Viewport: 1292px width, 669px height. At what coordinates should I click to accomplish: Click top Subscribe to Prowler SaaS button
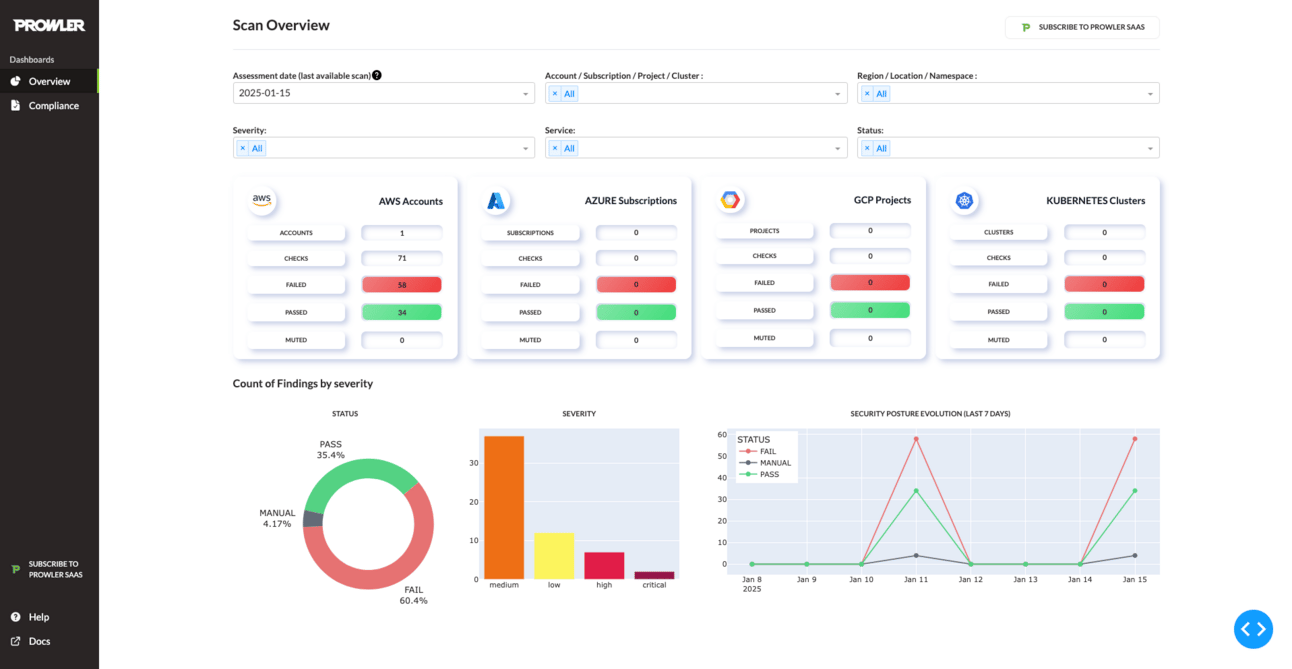[1082, 27]
